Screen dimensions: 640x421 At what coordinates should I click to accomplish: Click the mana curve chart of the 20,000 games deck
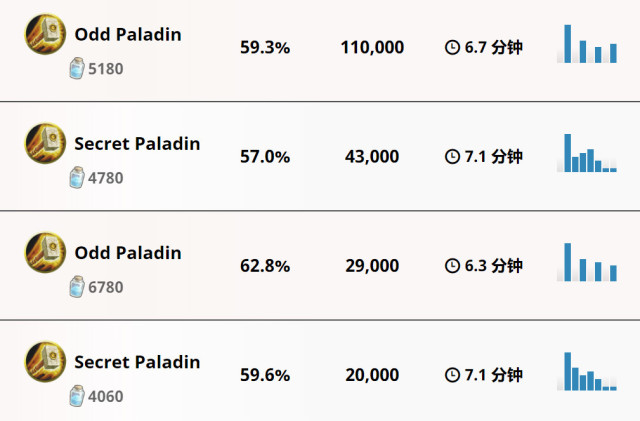(x=587, y=371)
